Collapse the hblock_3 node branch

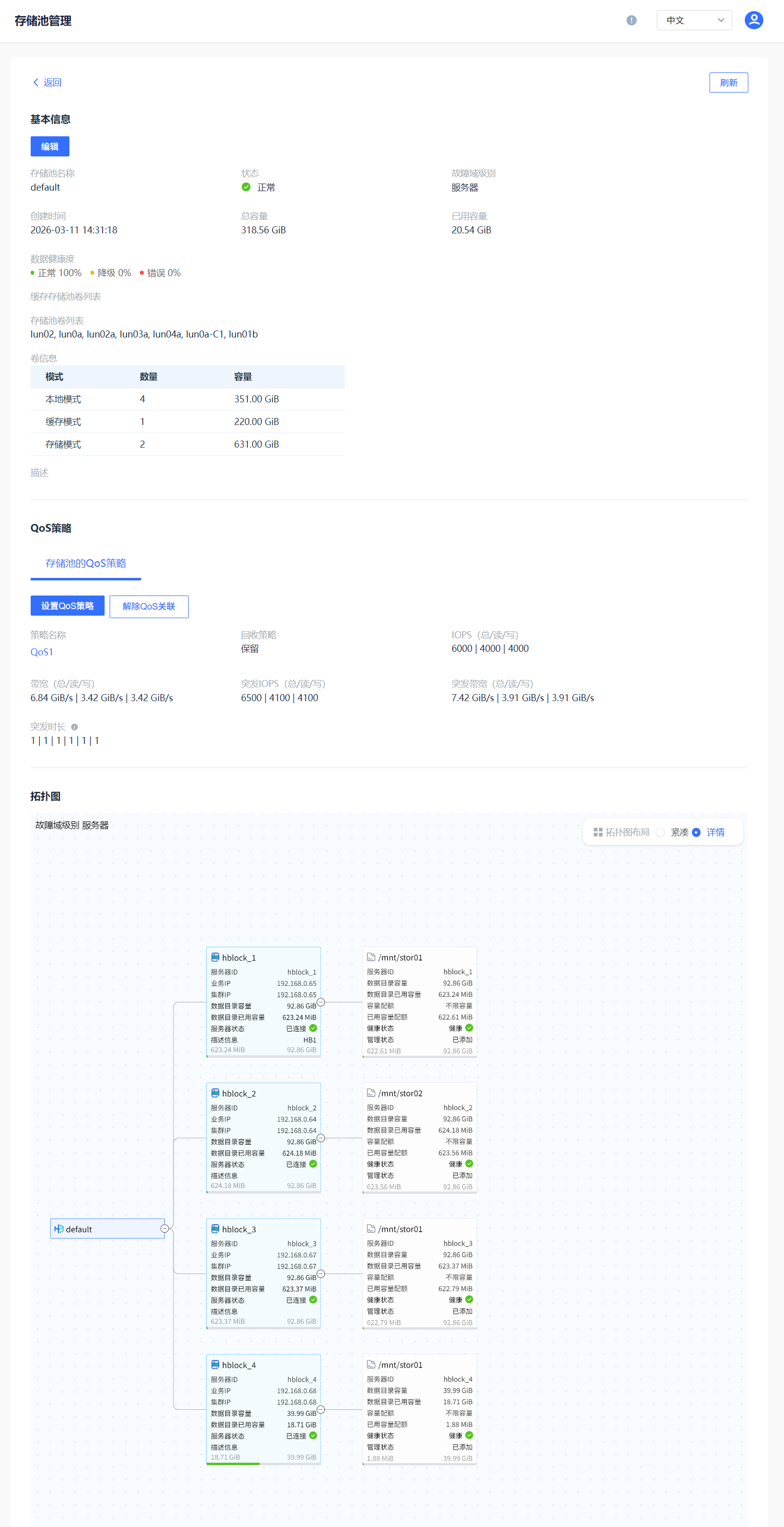[321, 1274]
